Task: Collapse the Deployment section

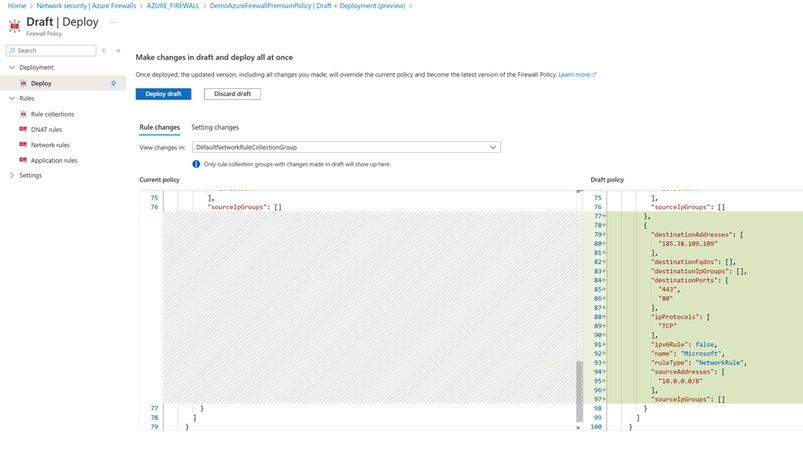Action: (x=12, y=67)
